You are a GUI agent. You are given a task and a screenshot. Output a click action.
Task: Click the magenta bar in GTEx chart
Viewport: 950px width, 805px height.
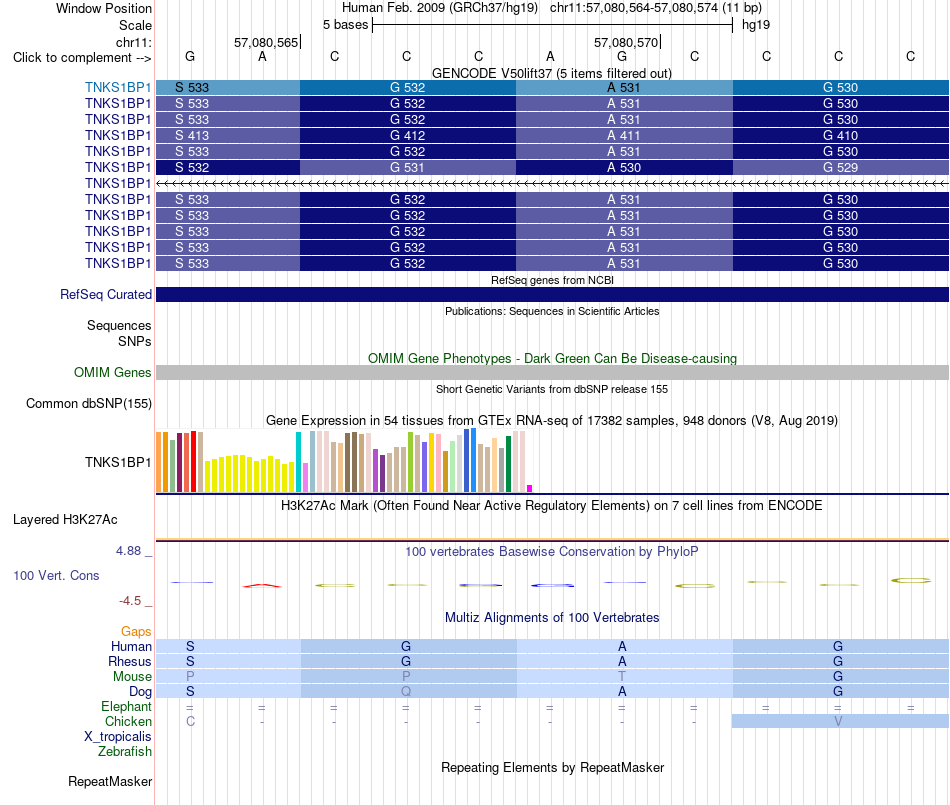tap(530, 488)
